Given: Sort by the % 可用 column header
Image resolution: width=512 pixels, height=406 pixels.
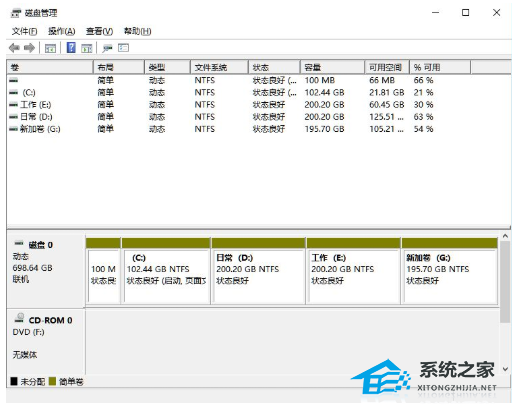Looking at the screenshot, I should pyautogui.click(x=440, y=67).
